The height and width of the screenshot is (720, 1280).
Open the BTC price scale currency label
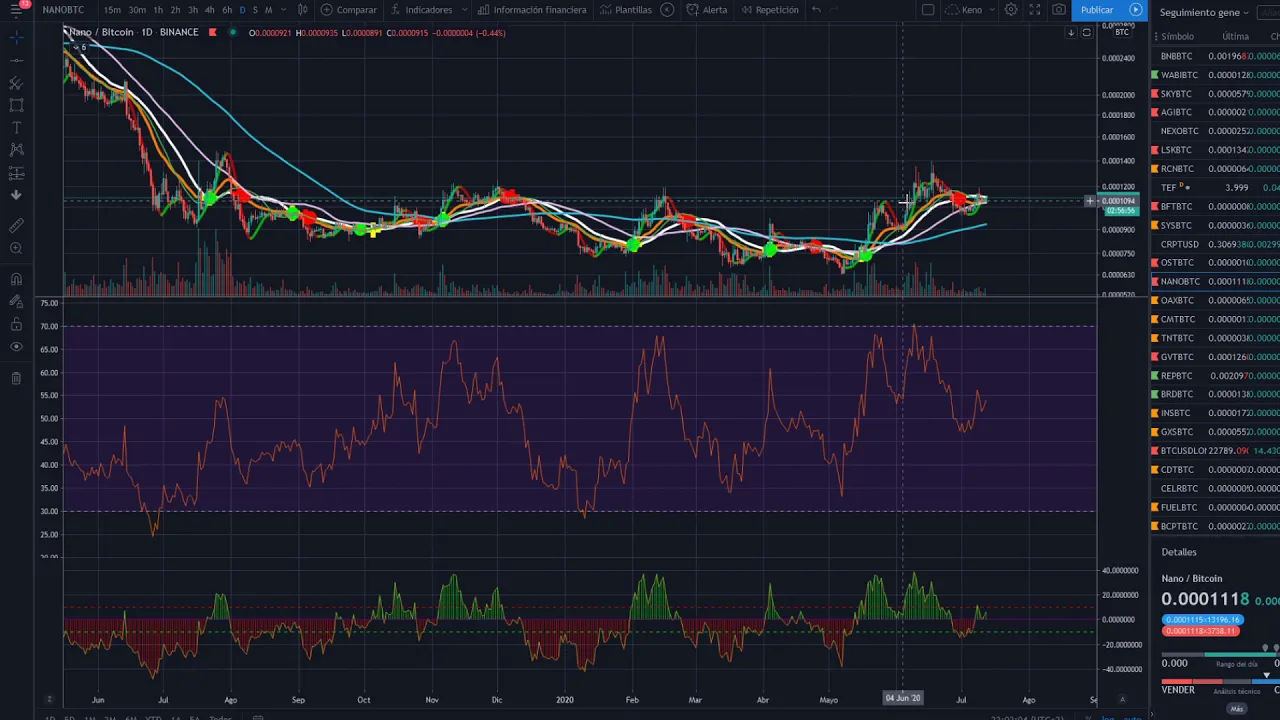[x=1121, y=32]
